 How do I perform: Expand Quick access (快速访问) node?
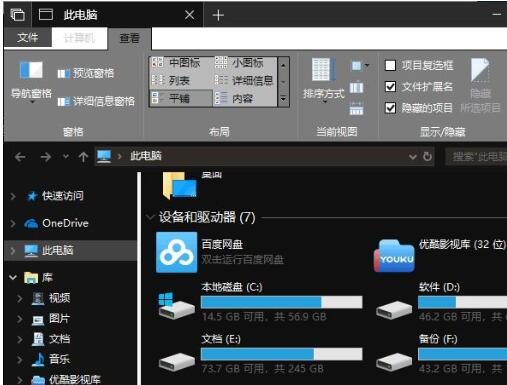(x=13, y=196)
